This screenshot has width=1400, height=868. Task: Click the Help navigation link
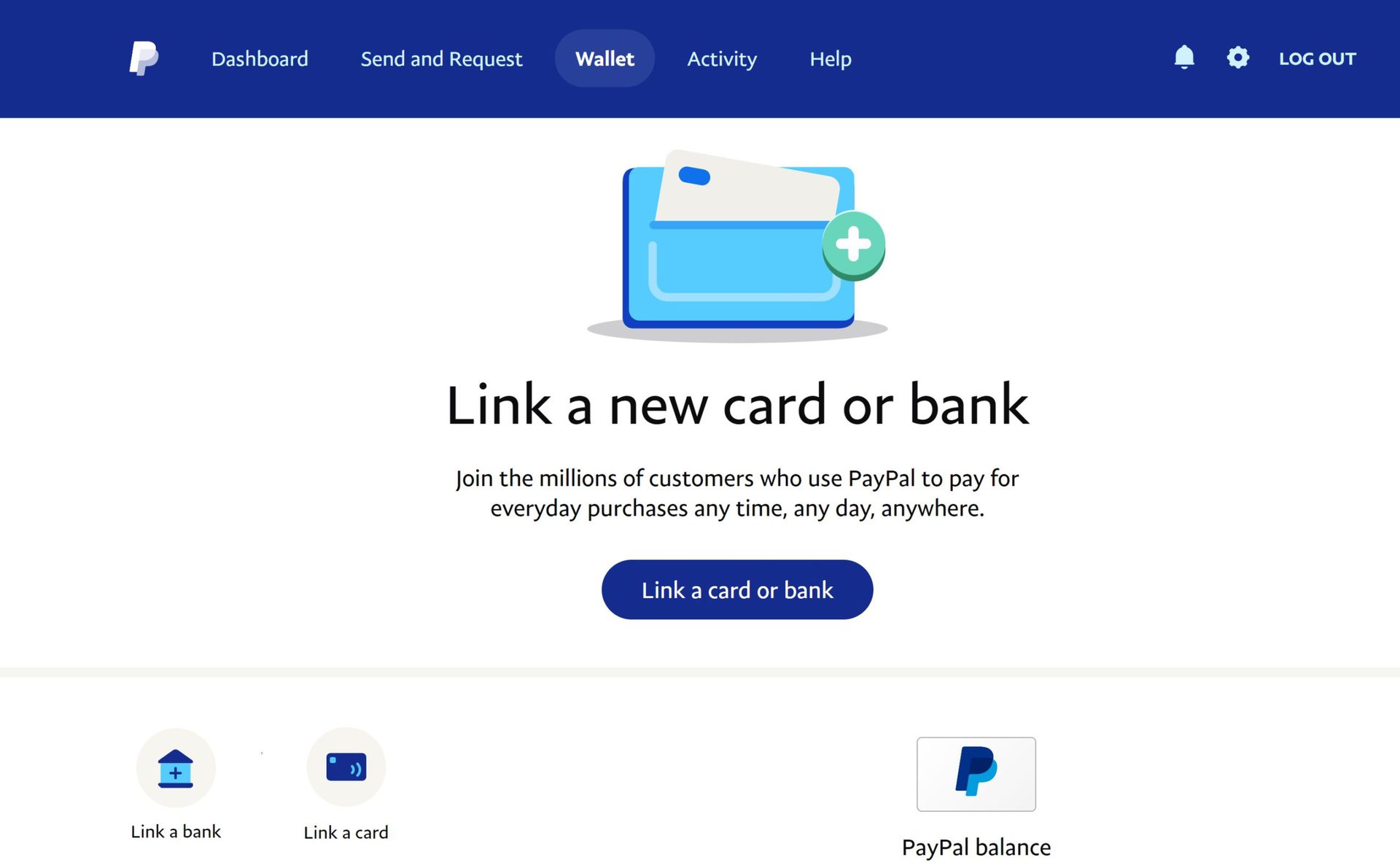click(x=830, y=58)
